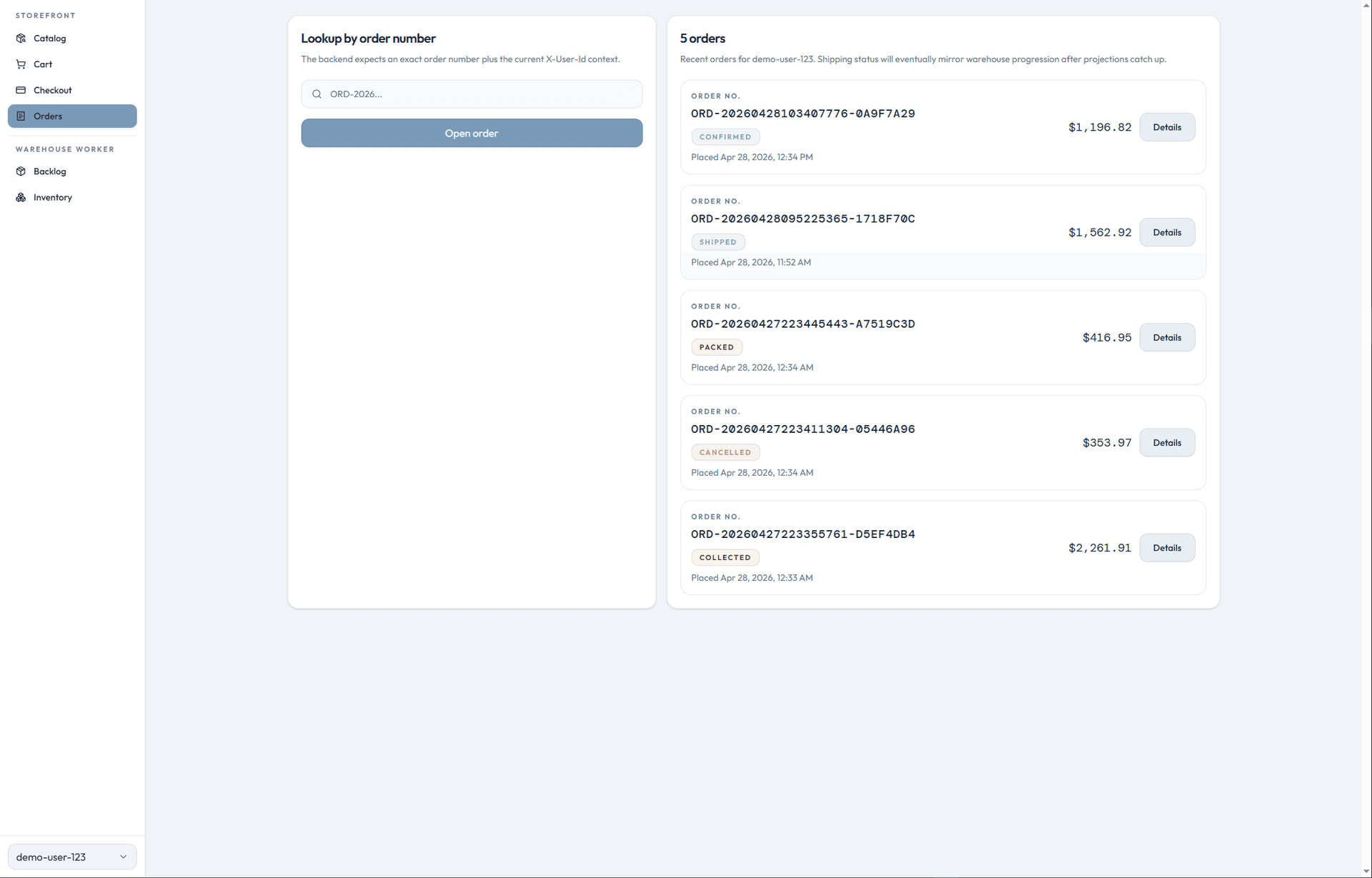Click the search magnifier in the lookup field

(317, 94)
